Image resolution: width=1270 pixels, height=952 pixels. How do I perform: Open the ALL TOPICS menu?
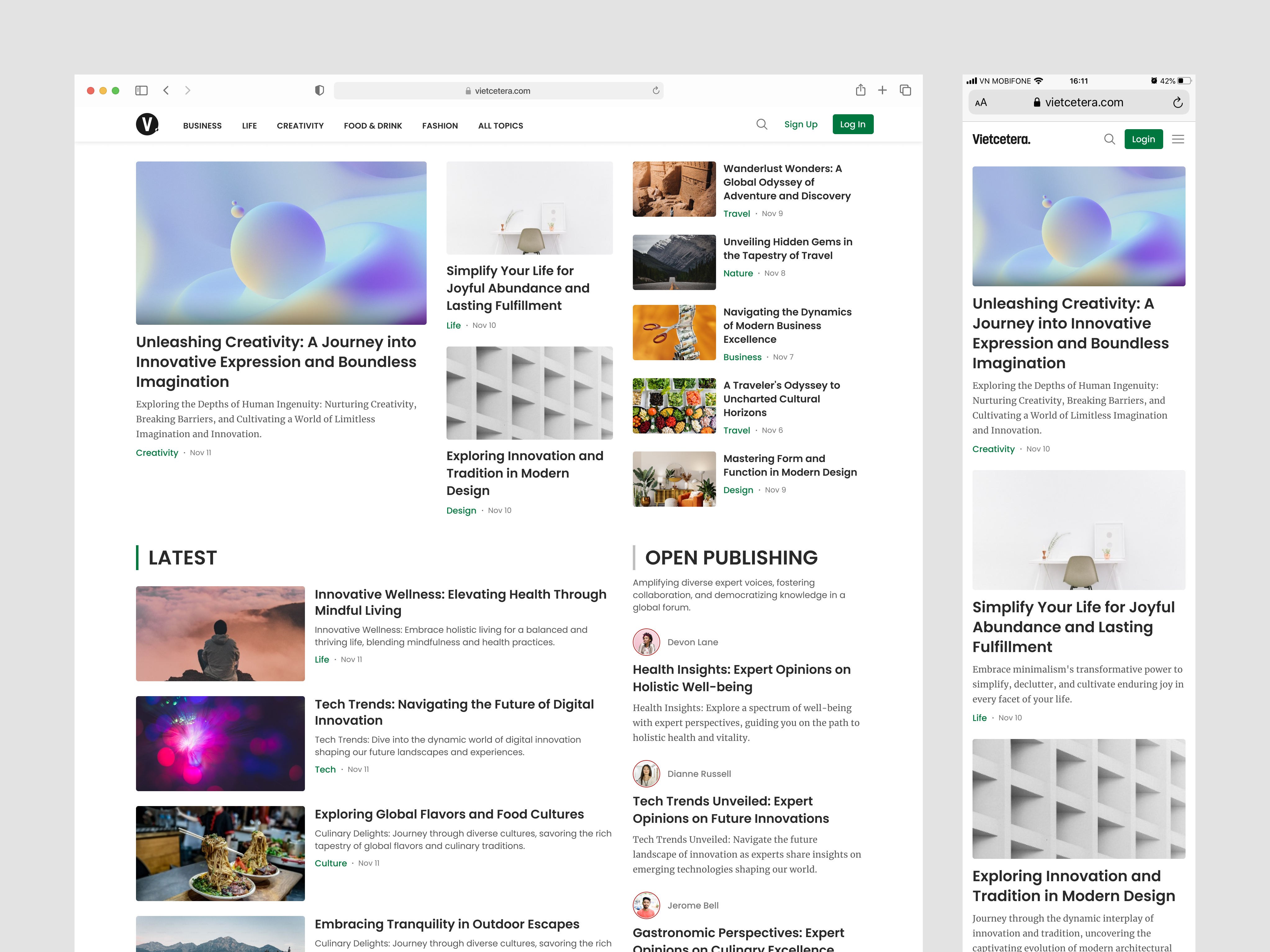click(500, 125)
